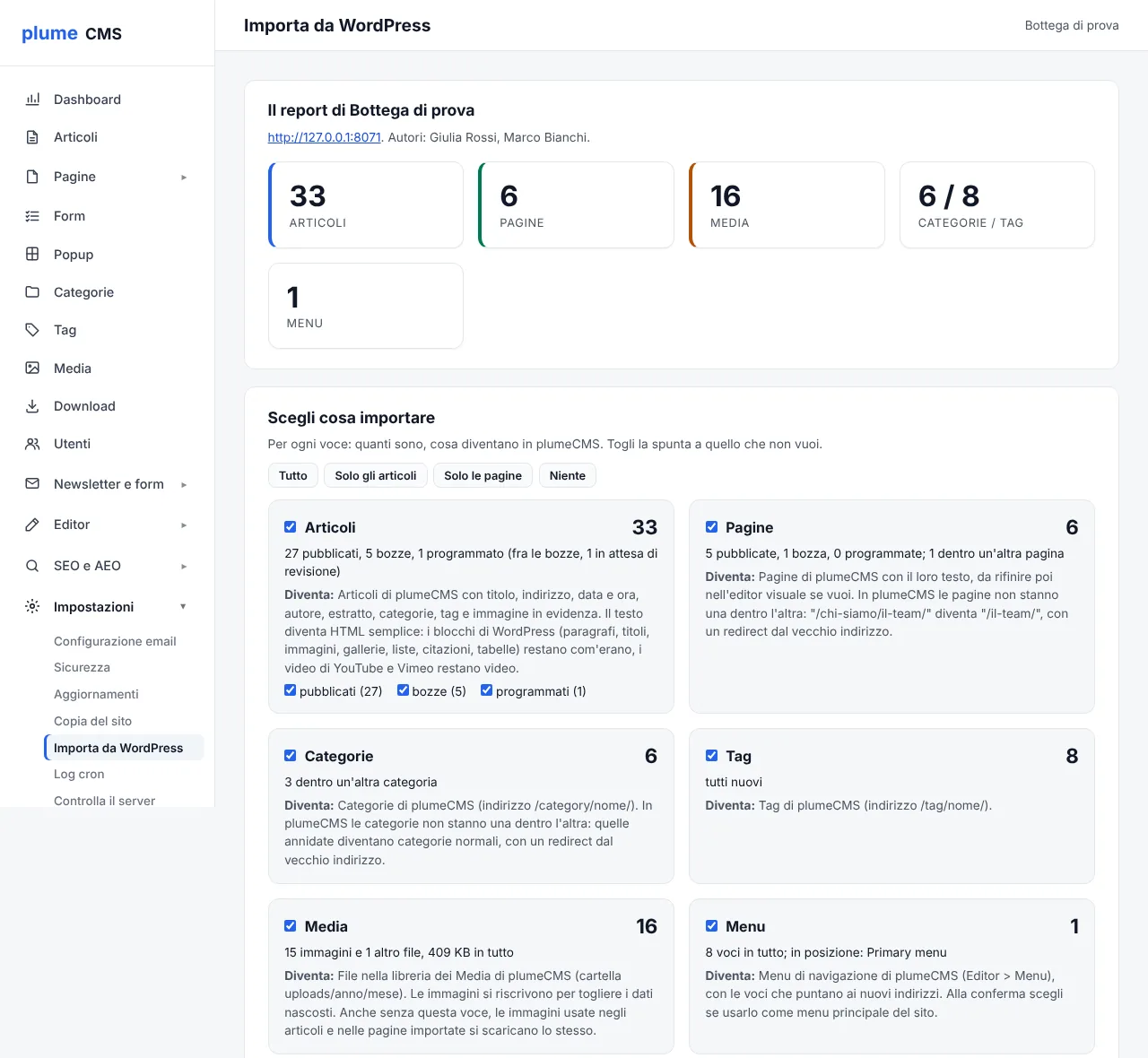Uncheck the Articoli import checkbox

tap(291, 527)
